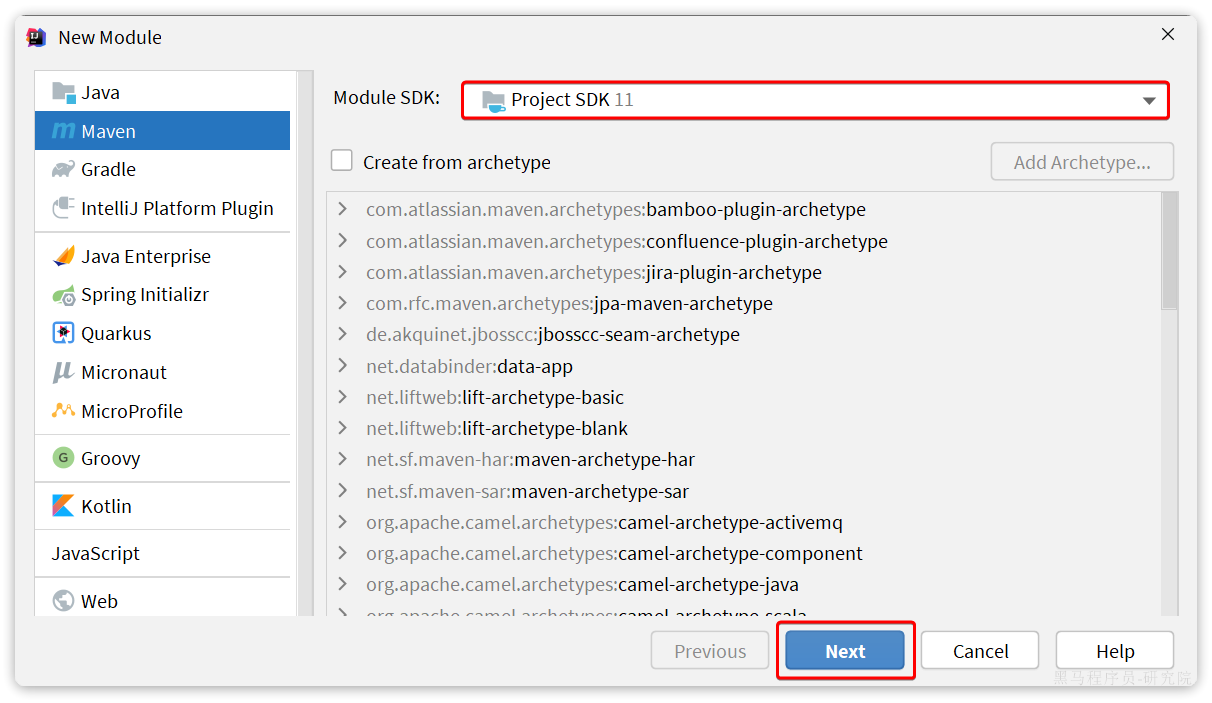Viewport: 1212px width, 703px height.
Task: Expand camel-archetype-java entry
Action: pyautogui.click(x=343, y=584)
